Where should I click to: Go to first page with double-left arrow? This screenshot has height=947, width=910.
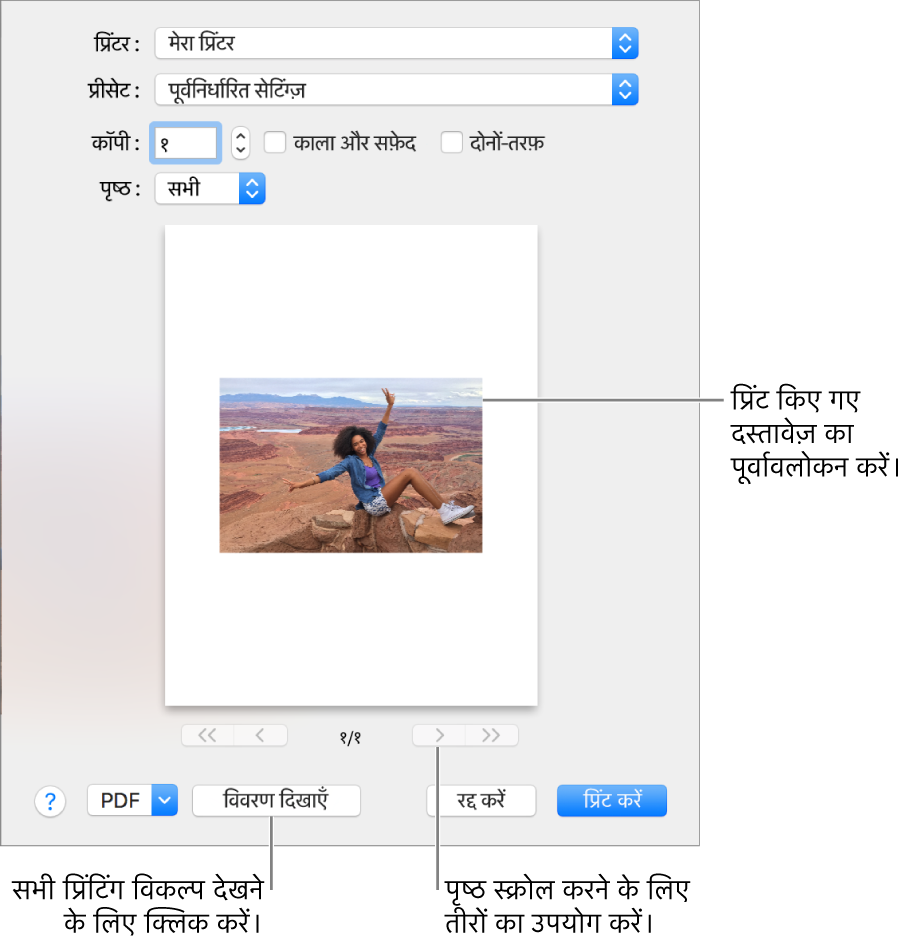208,735
